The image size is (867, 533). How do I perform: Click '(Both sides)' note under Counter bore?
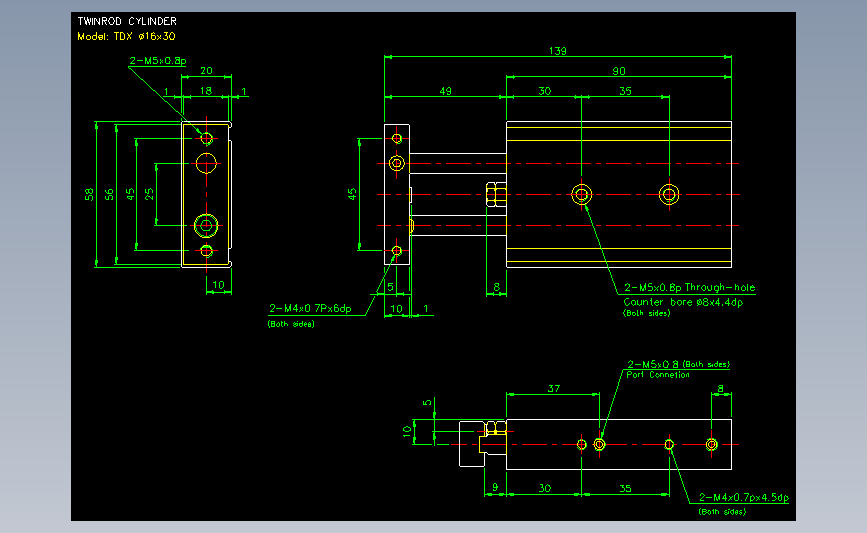coord(646,313)
